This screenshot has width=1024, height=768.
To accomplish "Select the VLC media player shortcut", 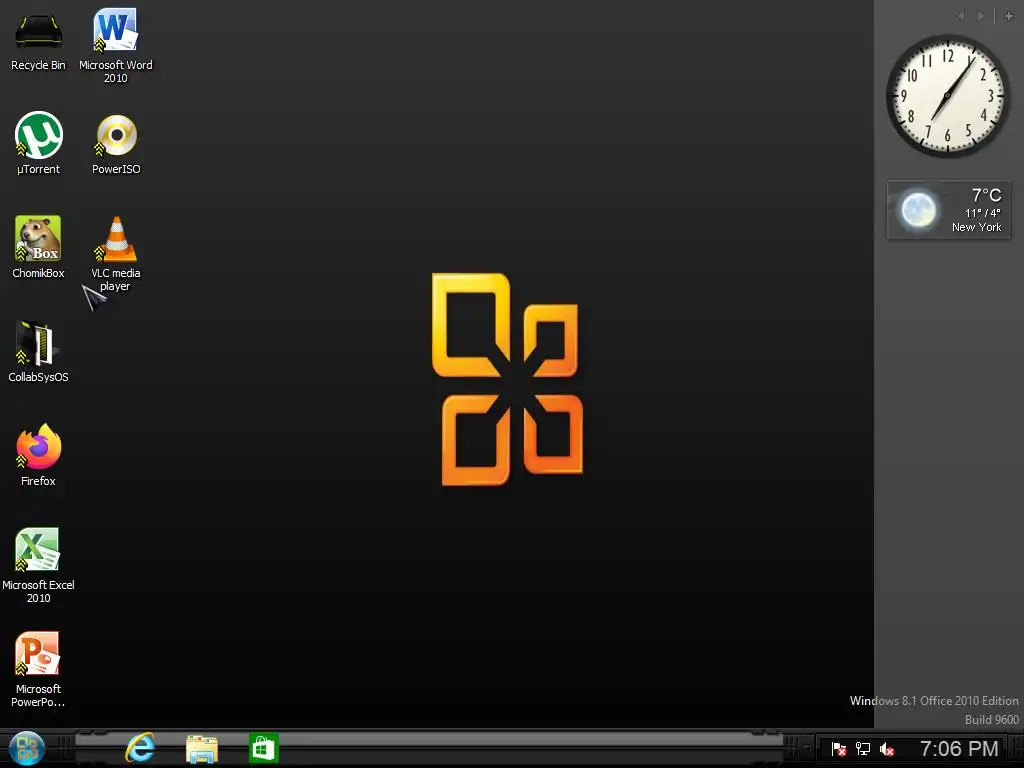I will point(116,253).
